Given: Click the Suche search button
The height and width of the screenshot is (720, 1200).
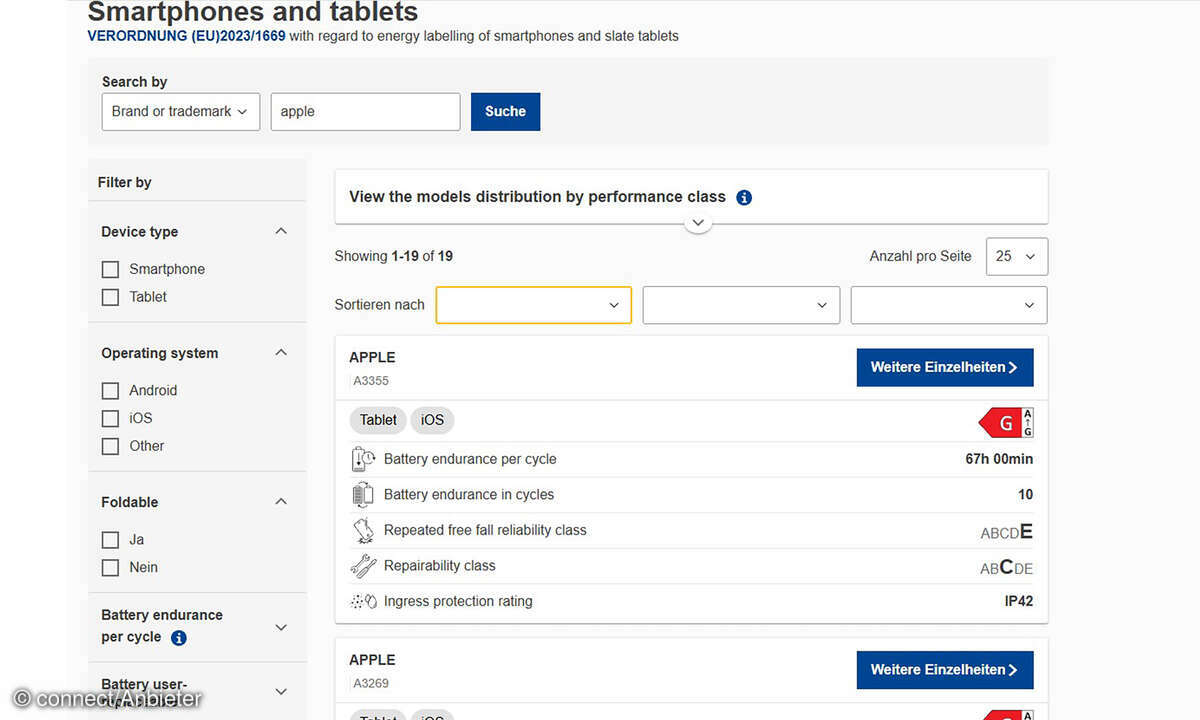Looking at the screenshot, I should pyautogui.click(x=505, y=112).
